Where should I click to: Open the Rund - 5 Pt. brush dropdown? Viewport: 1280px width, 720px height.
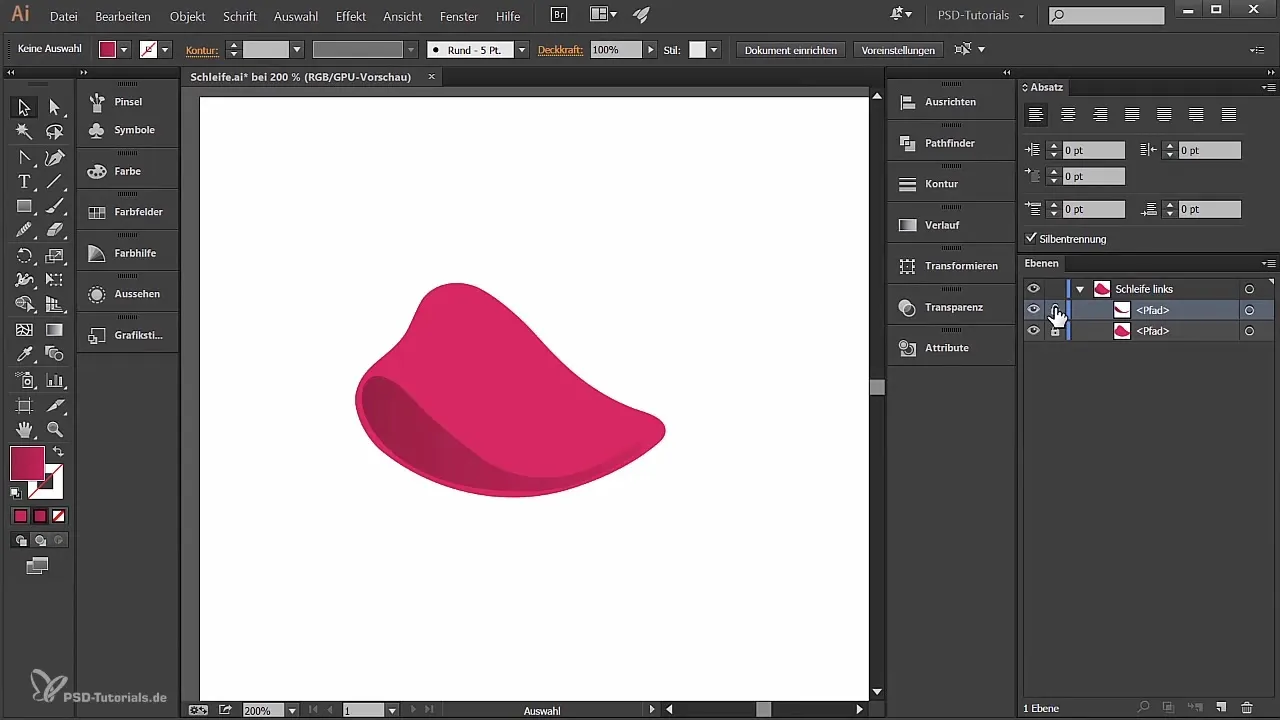click(x=522, y=49)
